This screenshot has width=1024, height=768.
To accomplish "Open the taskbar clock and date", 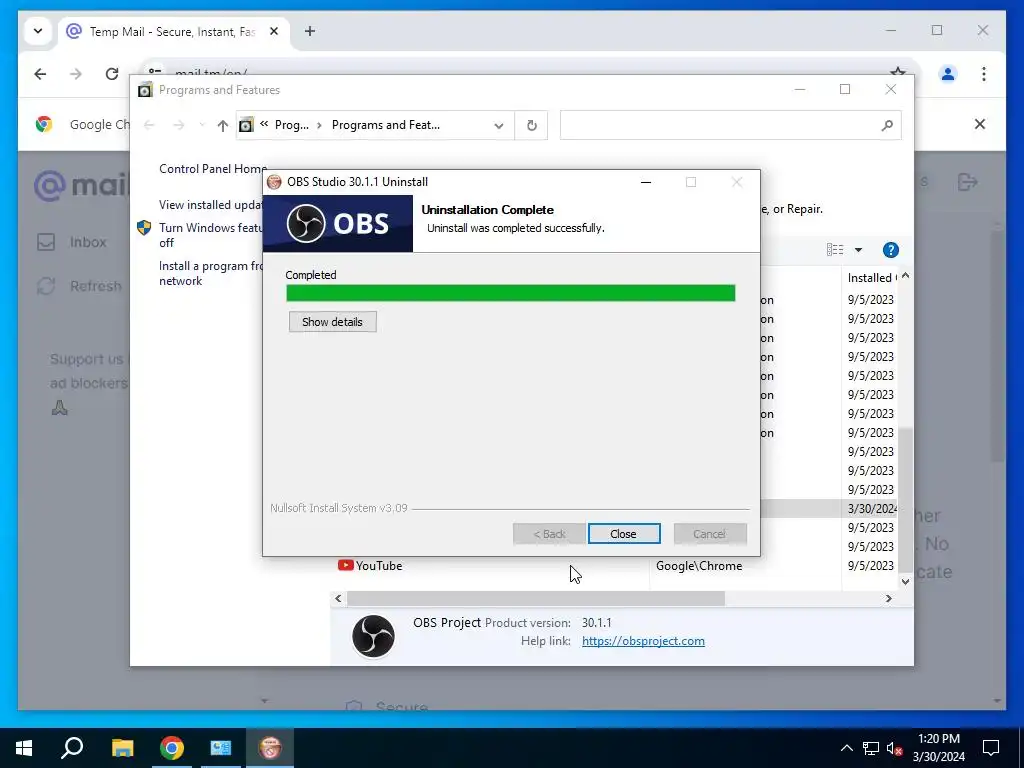I will (x=938, y=748).
